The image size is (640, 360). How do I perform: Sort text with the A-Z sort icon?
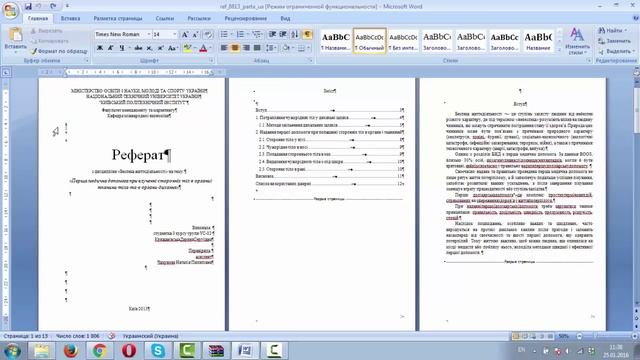295,34
